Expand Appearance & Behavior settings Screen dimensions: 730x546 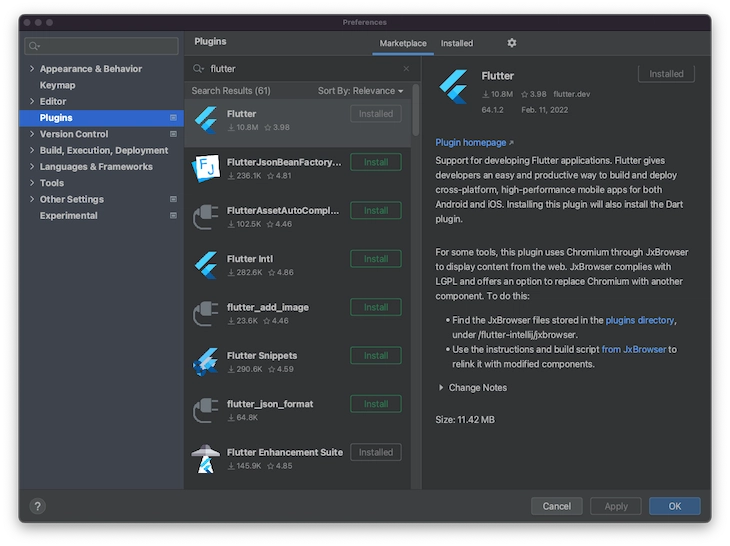pyautogui.click(x=32, y=69)
